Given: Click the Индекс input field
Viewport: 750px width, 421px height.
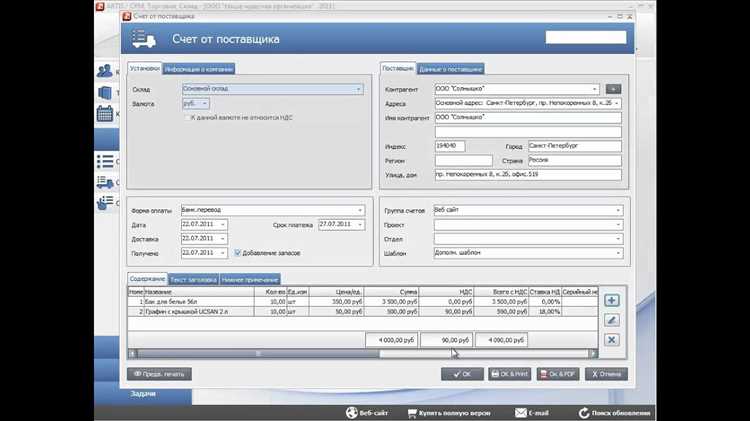Looking at the screenshot, I should pyautogui.click(x=450, y=146).
